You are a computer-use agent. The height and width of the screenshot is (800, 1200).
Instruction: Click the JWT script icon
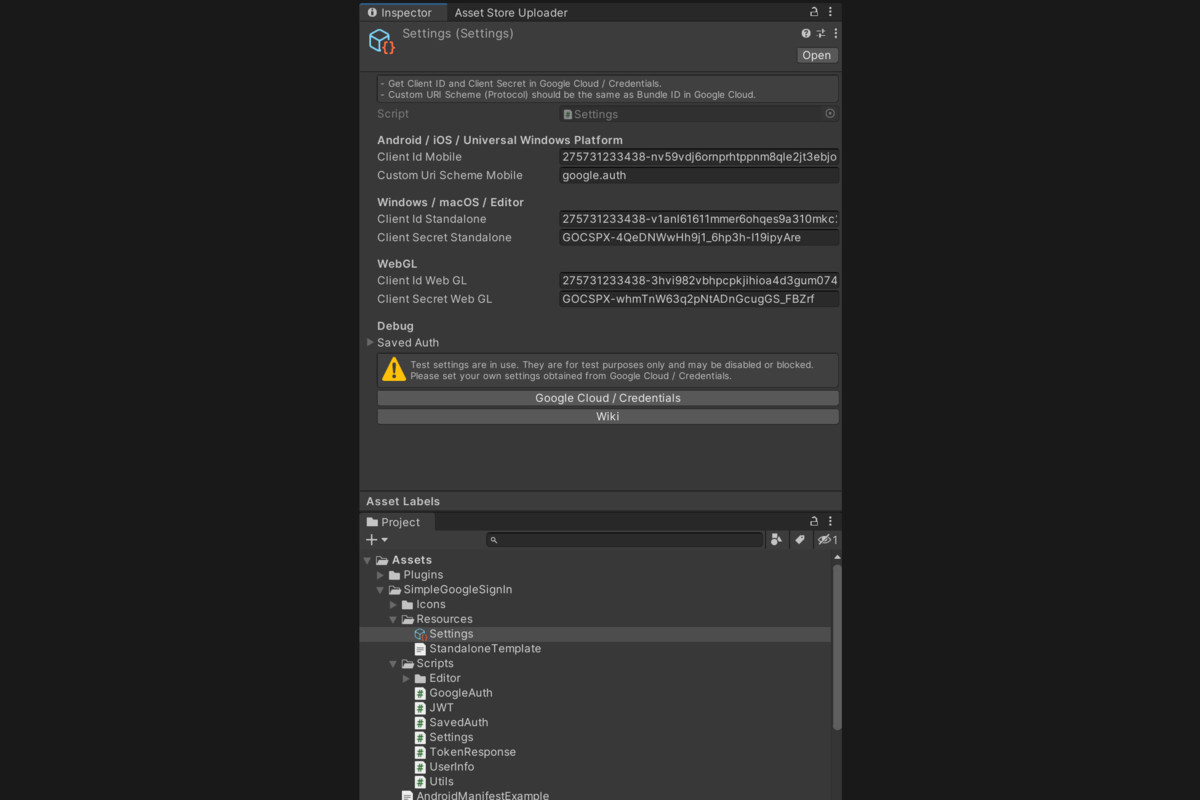[420, 708]
